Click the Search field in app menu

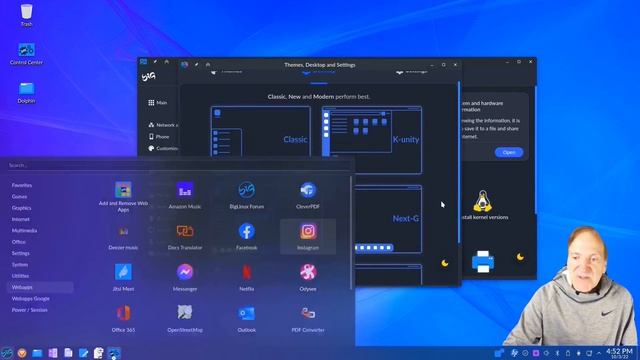tap(178, 165)
